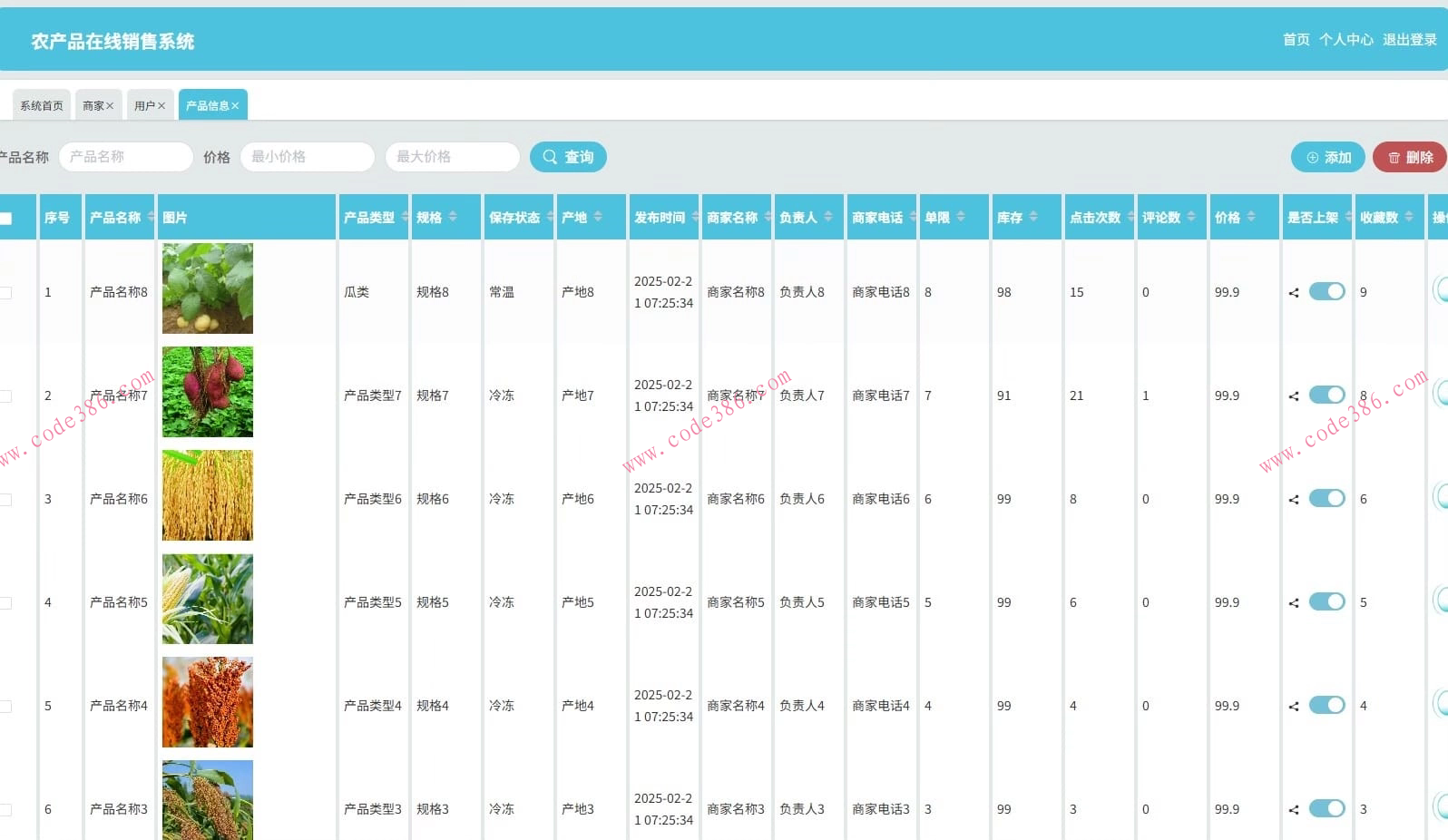
Task: Sort rows by 发布时间
Action: (695, 217)
